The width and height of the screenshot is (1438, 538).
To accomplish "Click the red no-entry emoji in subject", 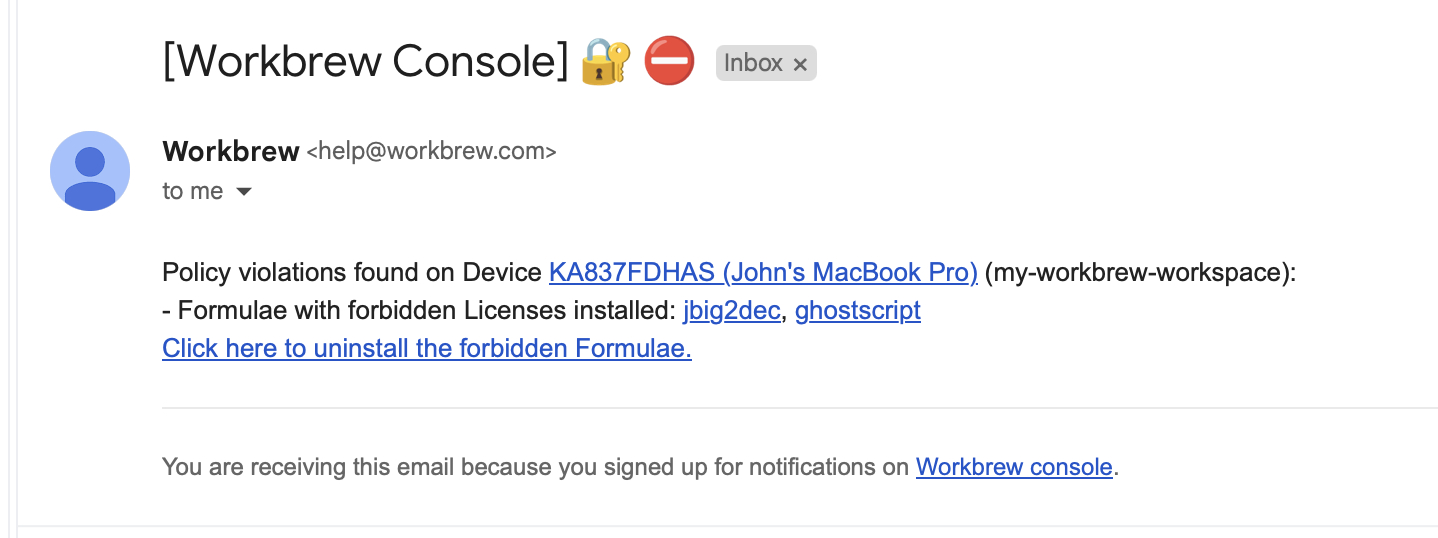I will 669,62.
